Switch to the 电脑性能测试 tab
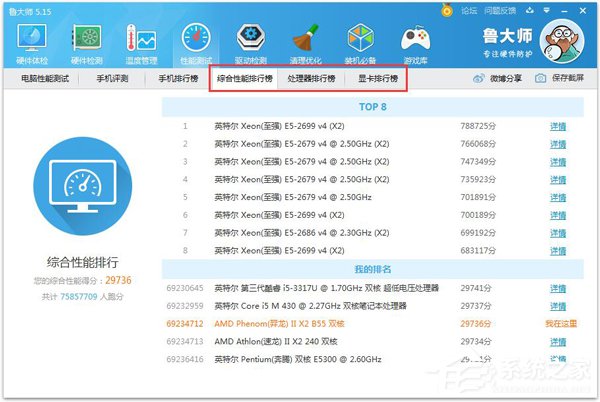This screenshot has height=402, width=600. (45, 79)
